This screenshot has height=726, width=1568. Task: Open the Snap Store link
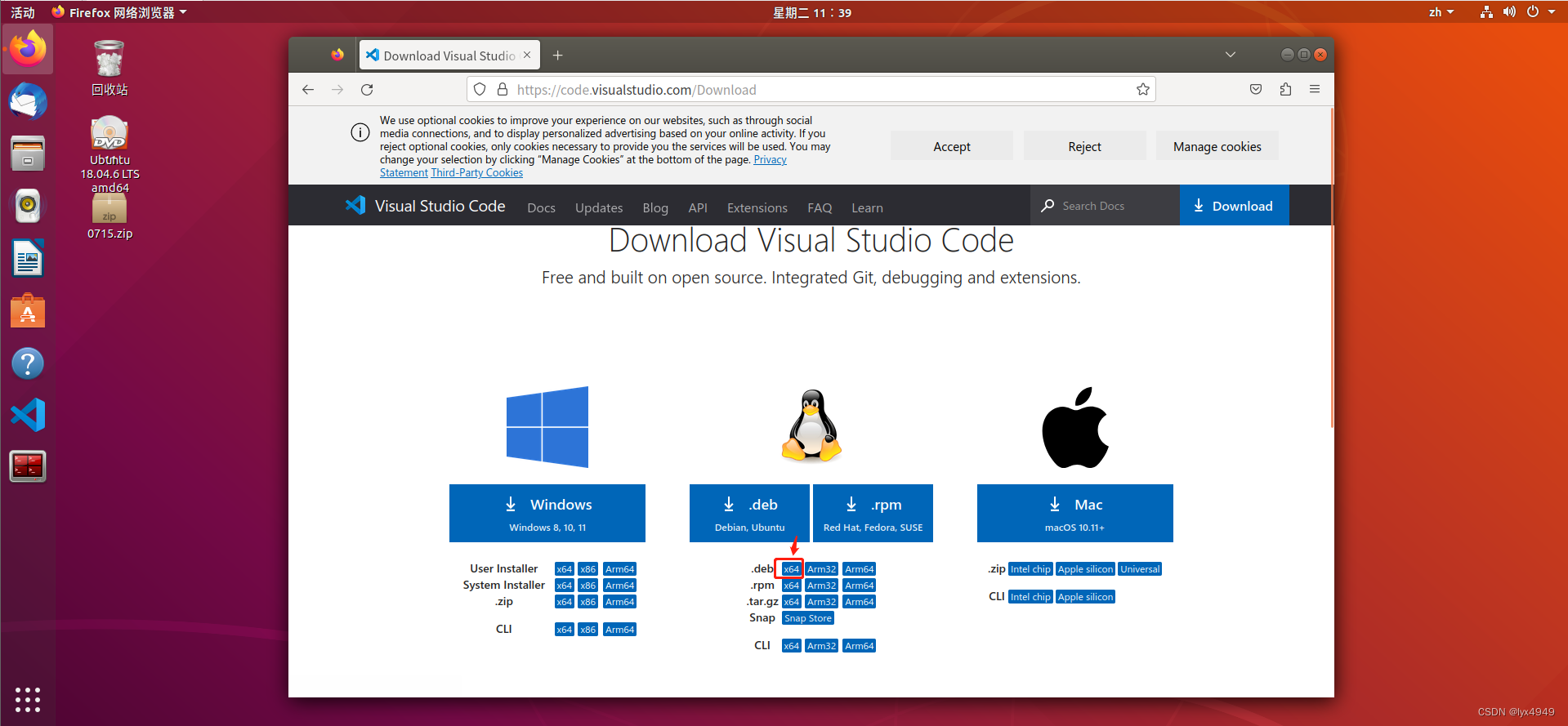(808, 618)
